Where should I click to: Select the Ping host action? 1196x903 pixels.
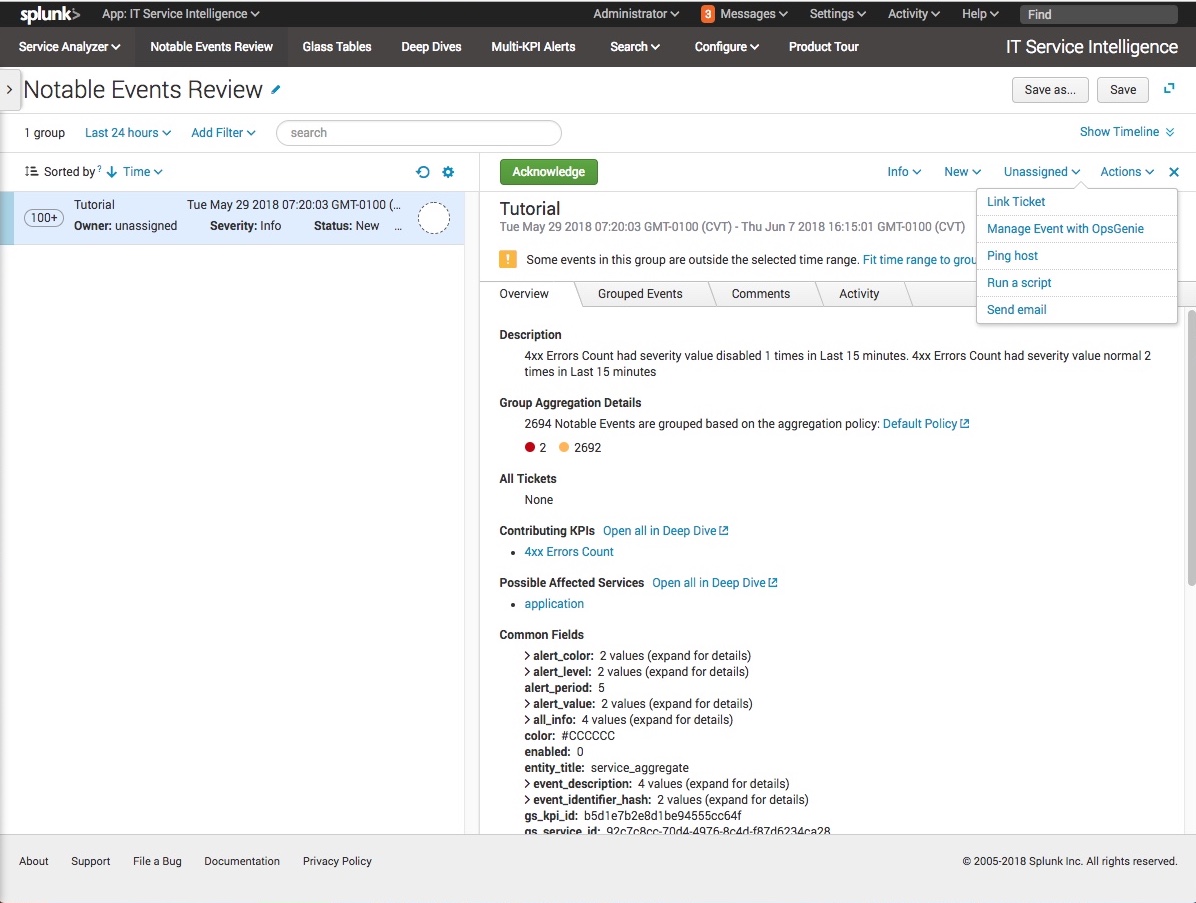coord(1076,255)
